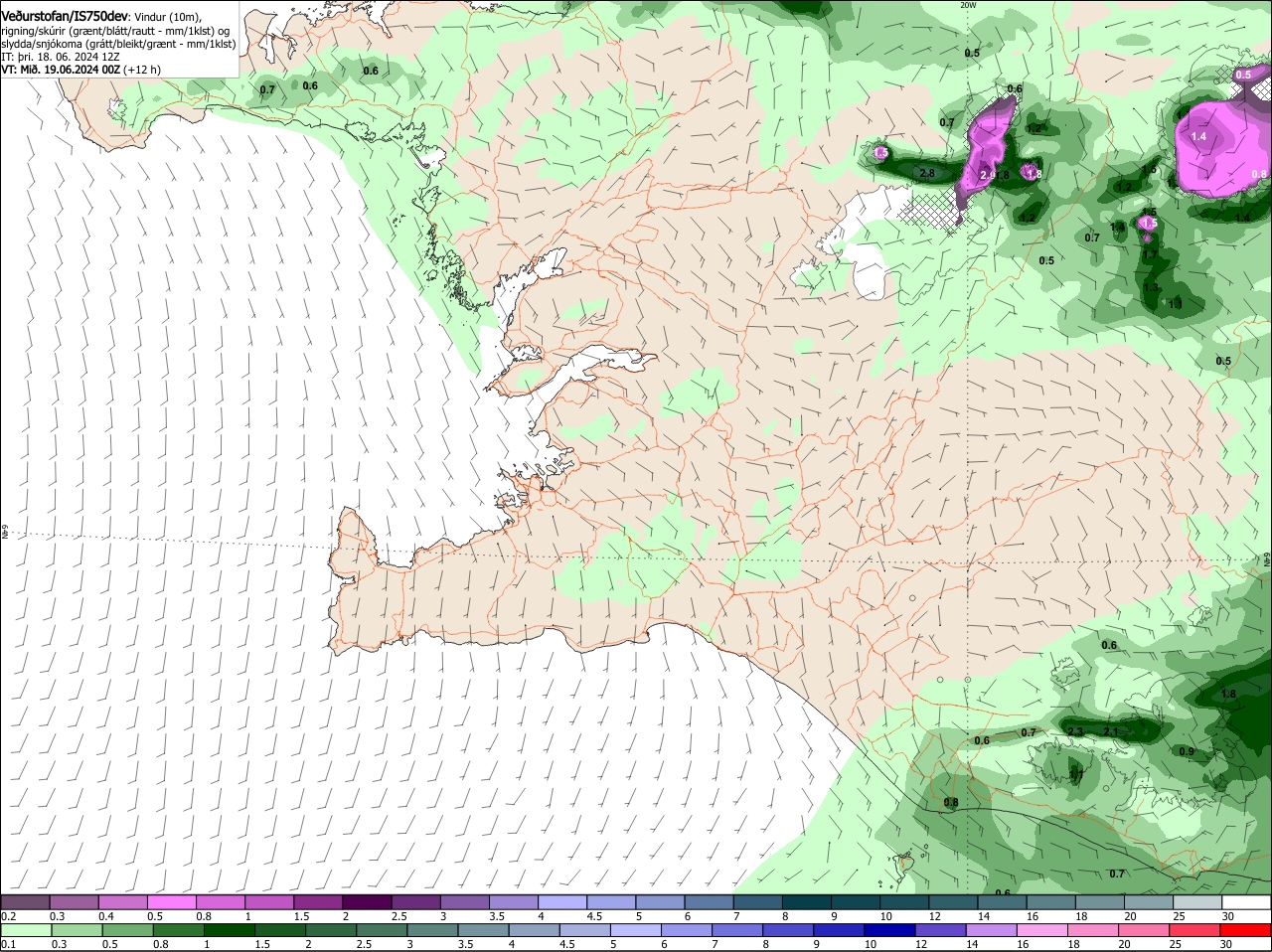Pick the snow scale swatch labeled 1.5
Image resolution: width=1272 pixels, height=952 pixels.
pos(318,901)
